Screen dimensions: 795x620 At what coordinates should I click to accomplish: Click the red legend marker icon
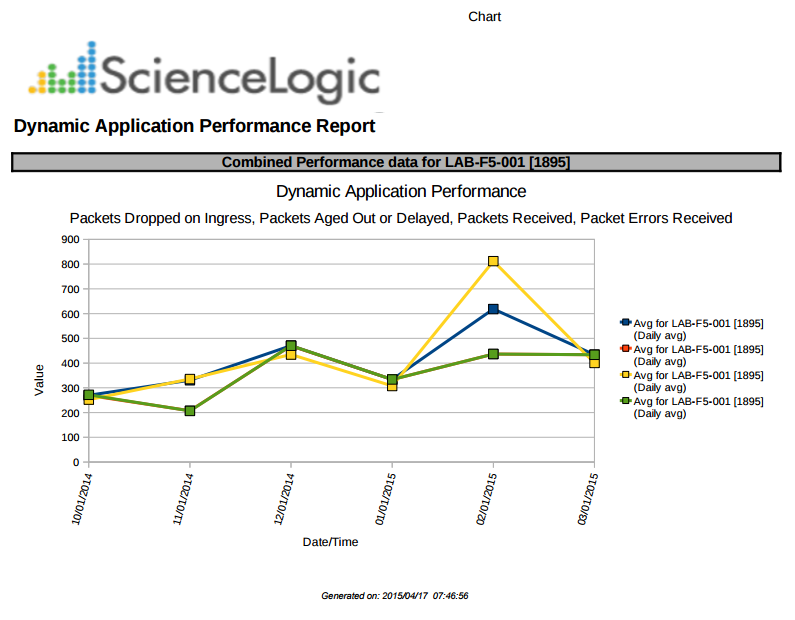coord(626,349)
